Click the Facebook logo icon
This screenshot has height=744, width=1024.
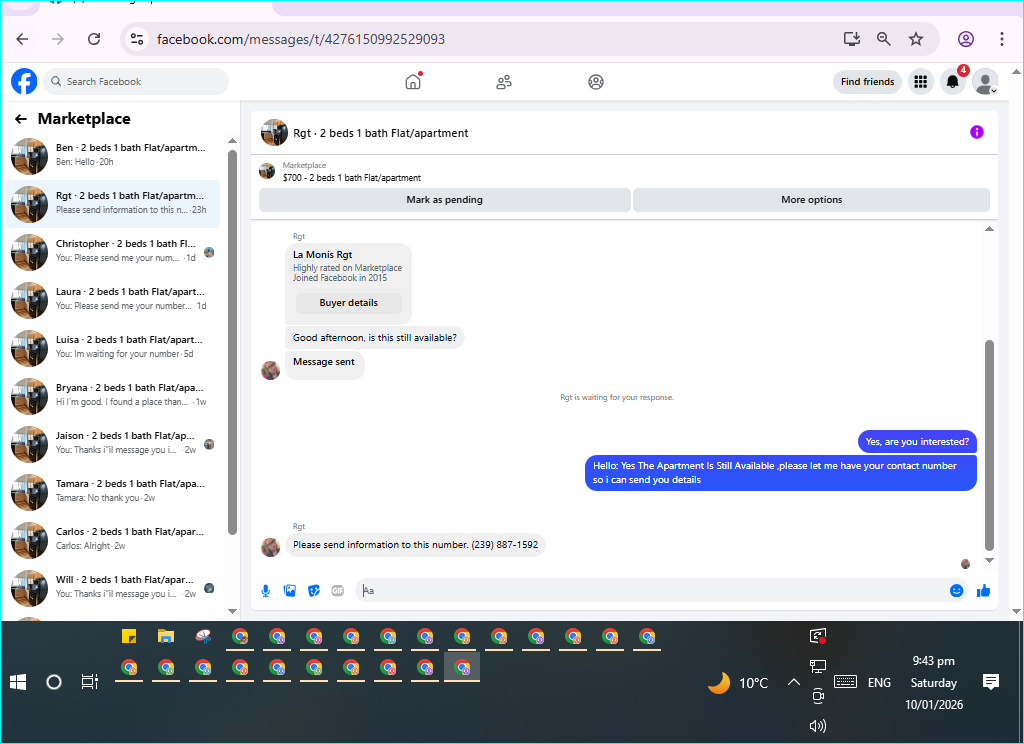tap(24, 82)
